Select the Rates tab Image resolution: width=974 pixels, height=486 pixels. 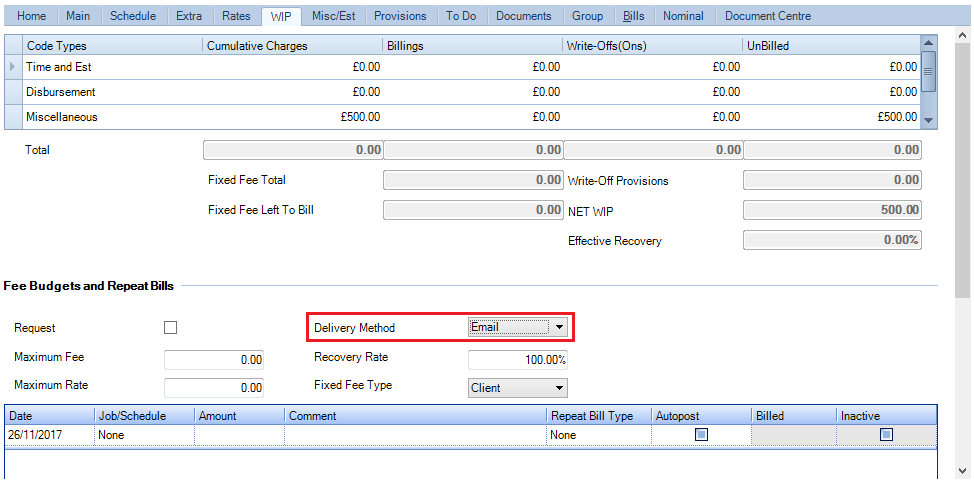pyautogui.click(x=236, y=16)
